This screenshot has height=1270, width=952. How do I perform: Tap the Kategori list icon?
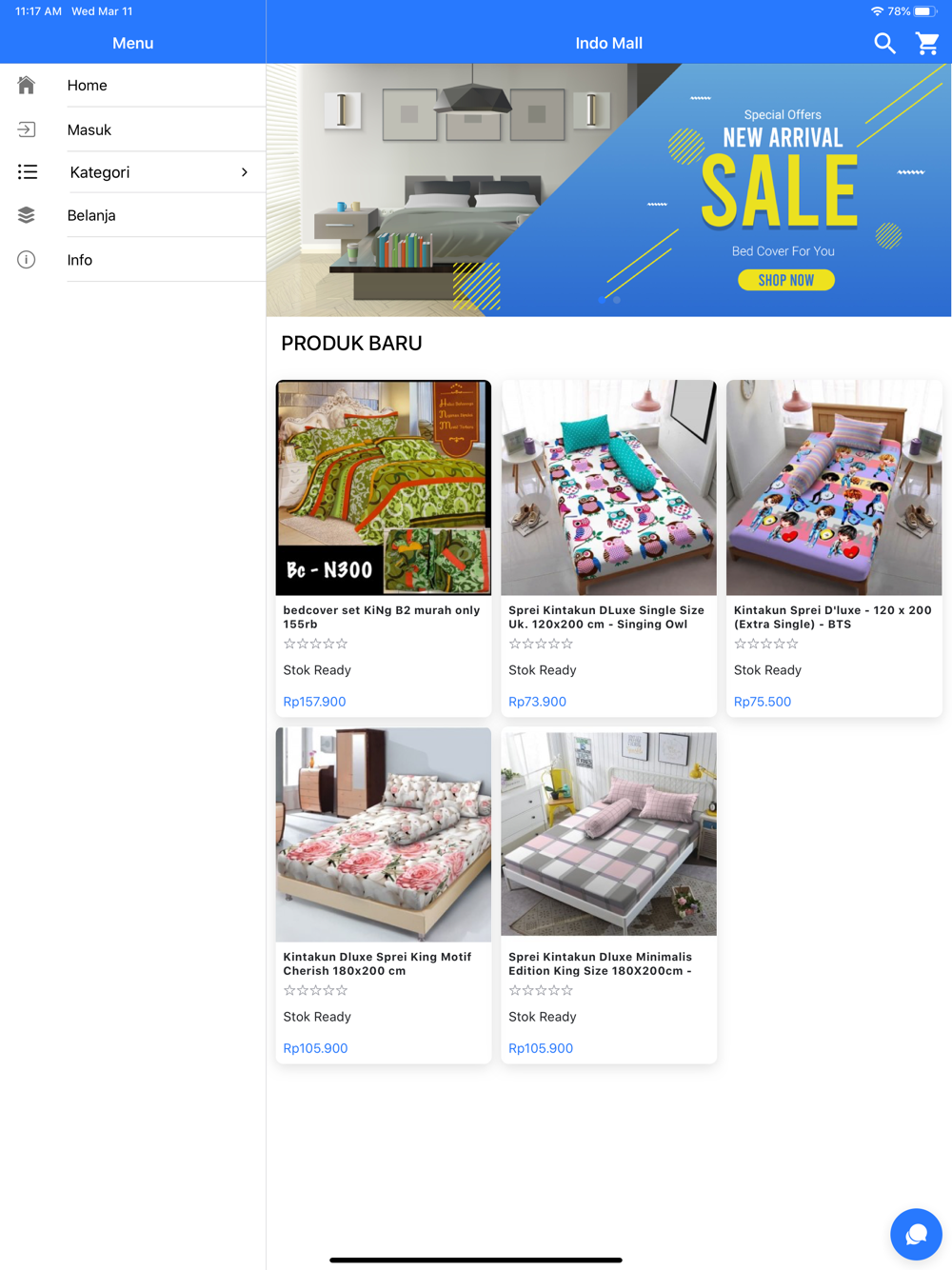28,172
